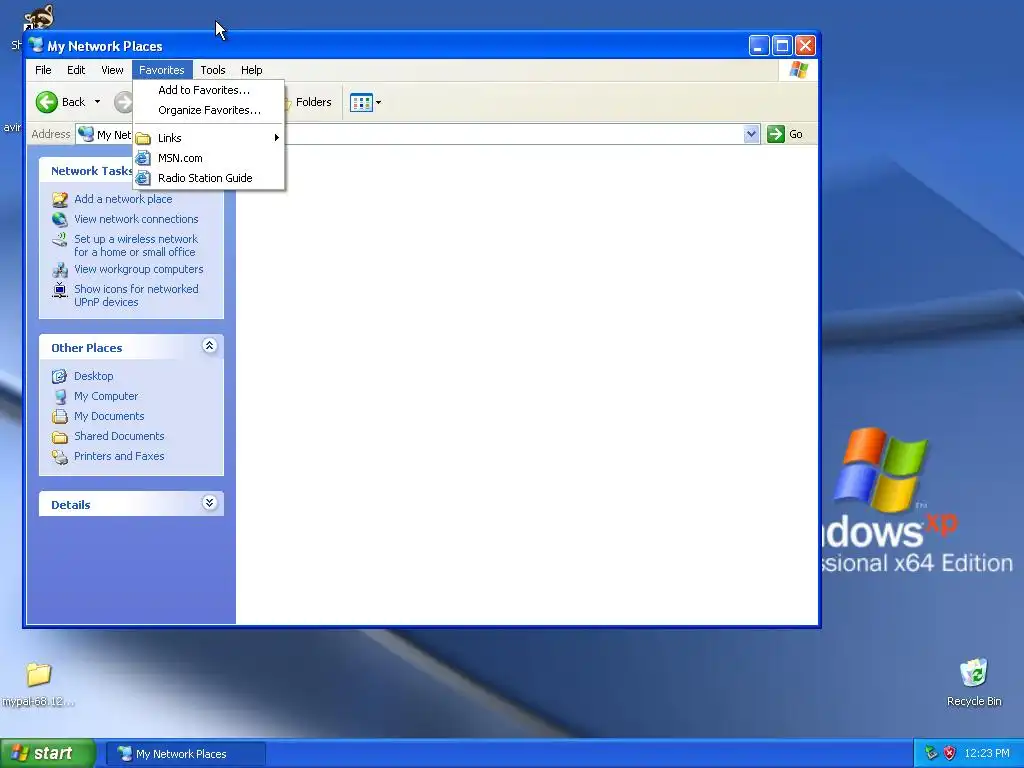Click the Printers and Faxes icon

[x=60, y=457]
